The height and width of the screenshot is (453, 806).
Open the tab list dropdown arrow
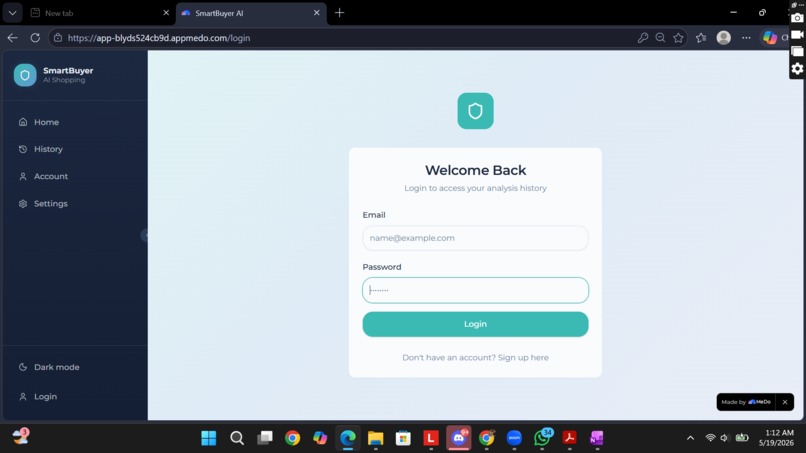point(12,13)
